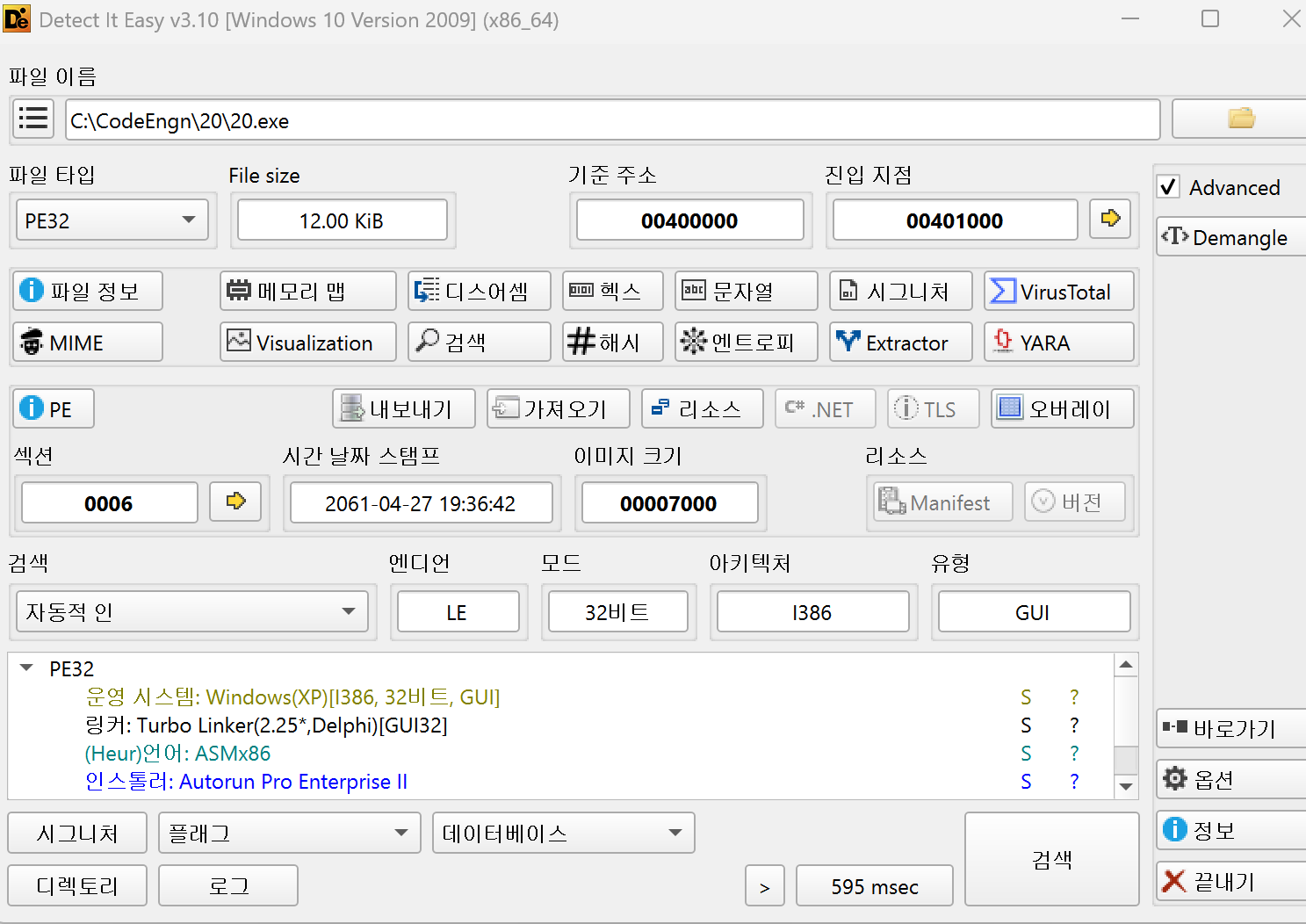
Task: Open the recent files list icon
Action: [33, 119]
